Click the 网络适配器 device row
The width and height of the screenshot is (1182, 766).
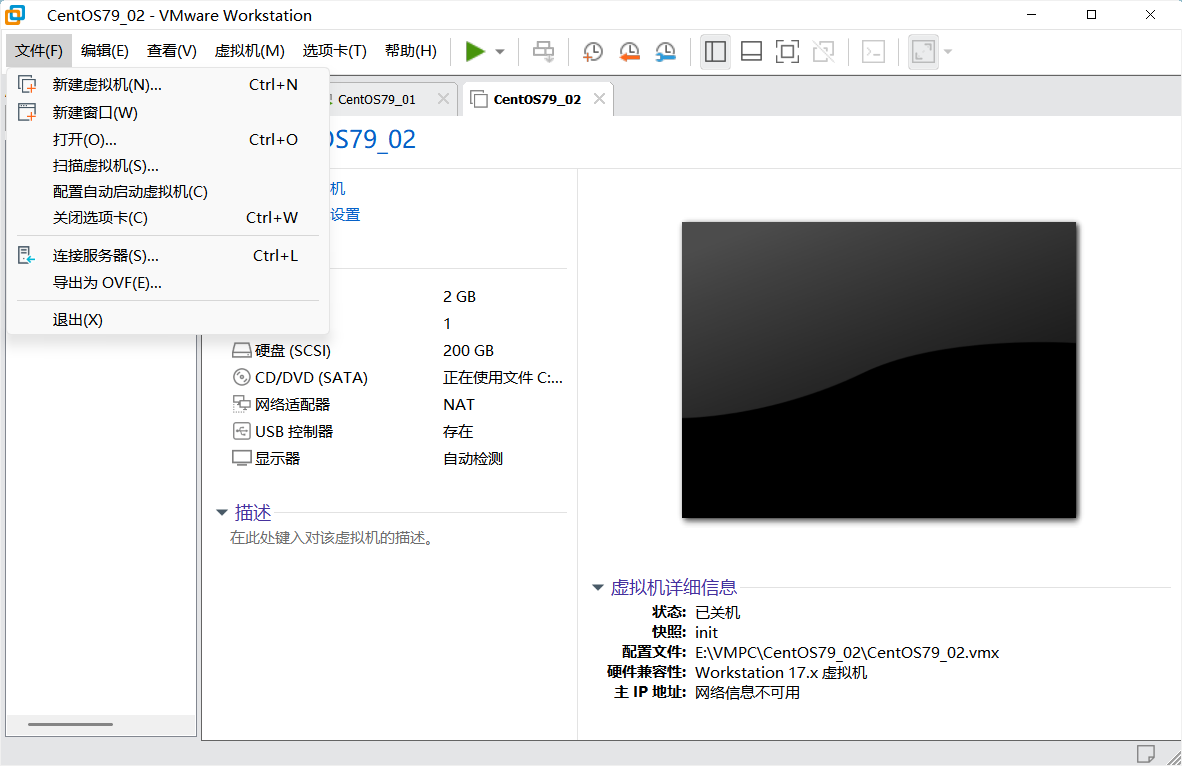click(x=398, y=405)
